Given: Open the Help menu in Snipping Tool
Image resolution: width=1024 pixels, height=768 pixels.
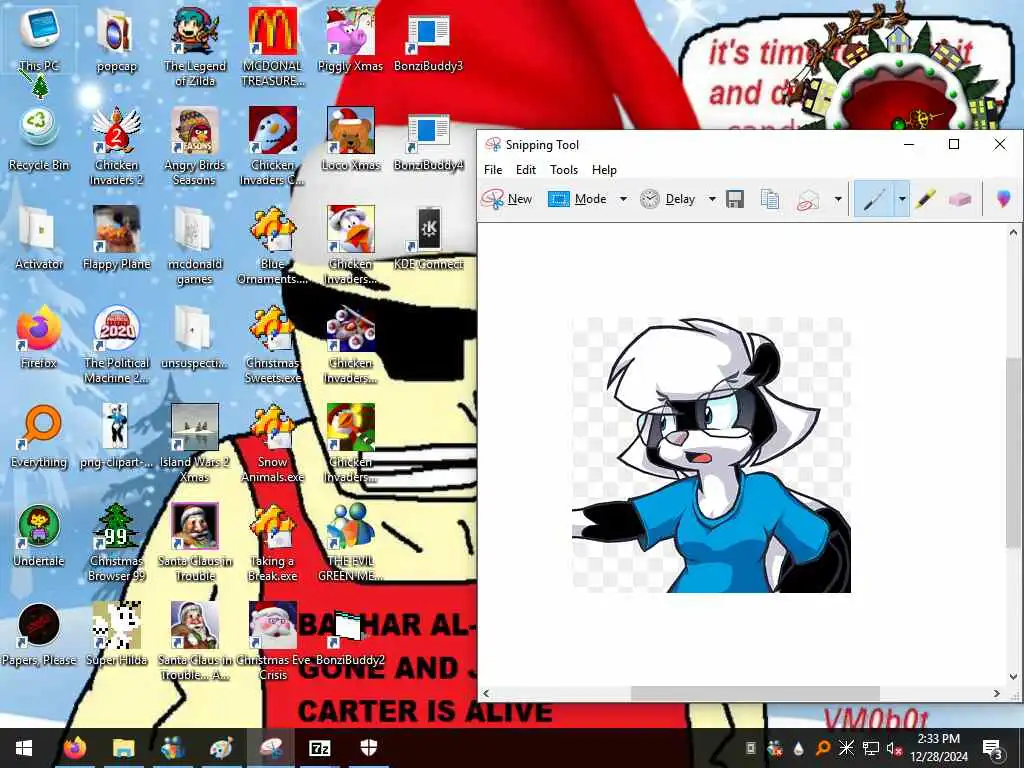Looking at the screenshot, I should tap(604, 170).
